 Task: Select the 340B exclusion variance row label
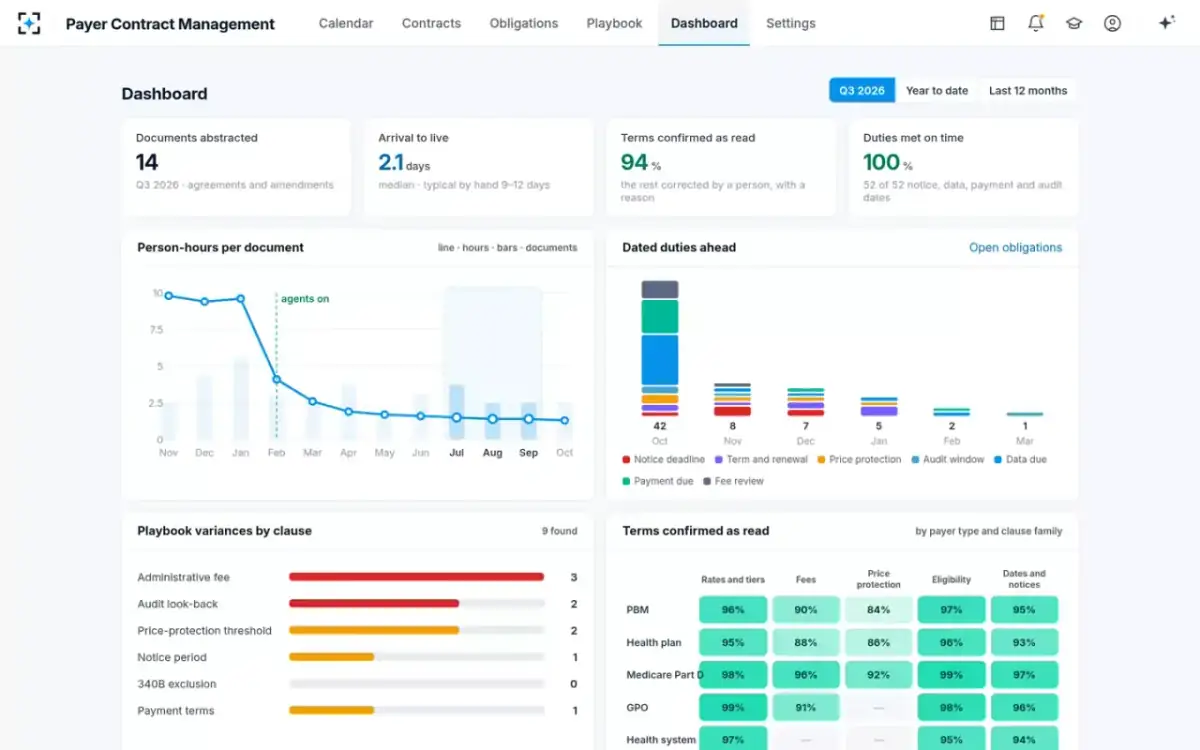point(177,684)
